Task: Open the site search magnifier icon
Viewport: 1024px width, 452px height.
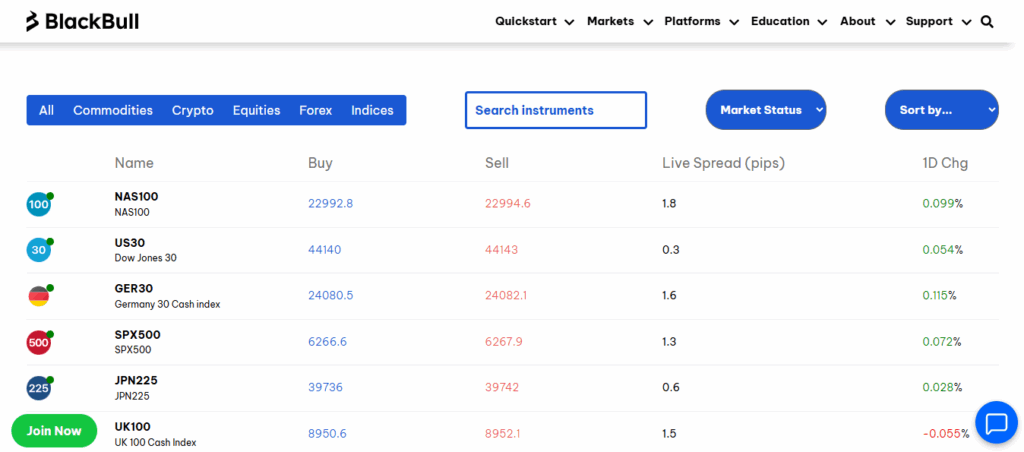Action: coord(987,22)
